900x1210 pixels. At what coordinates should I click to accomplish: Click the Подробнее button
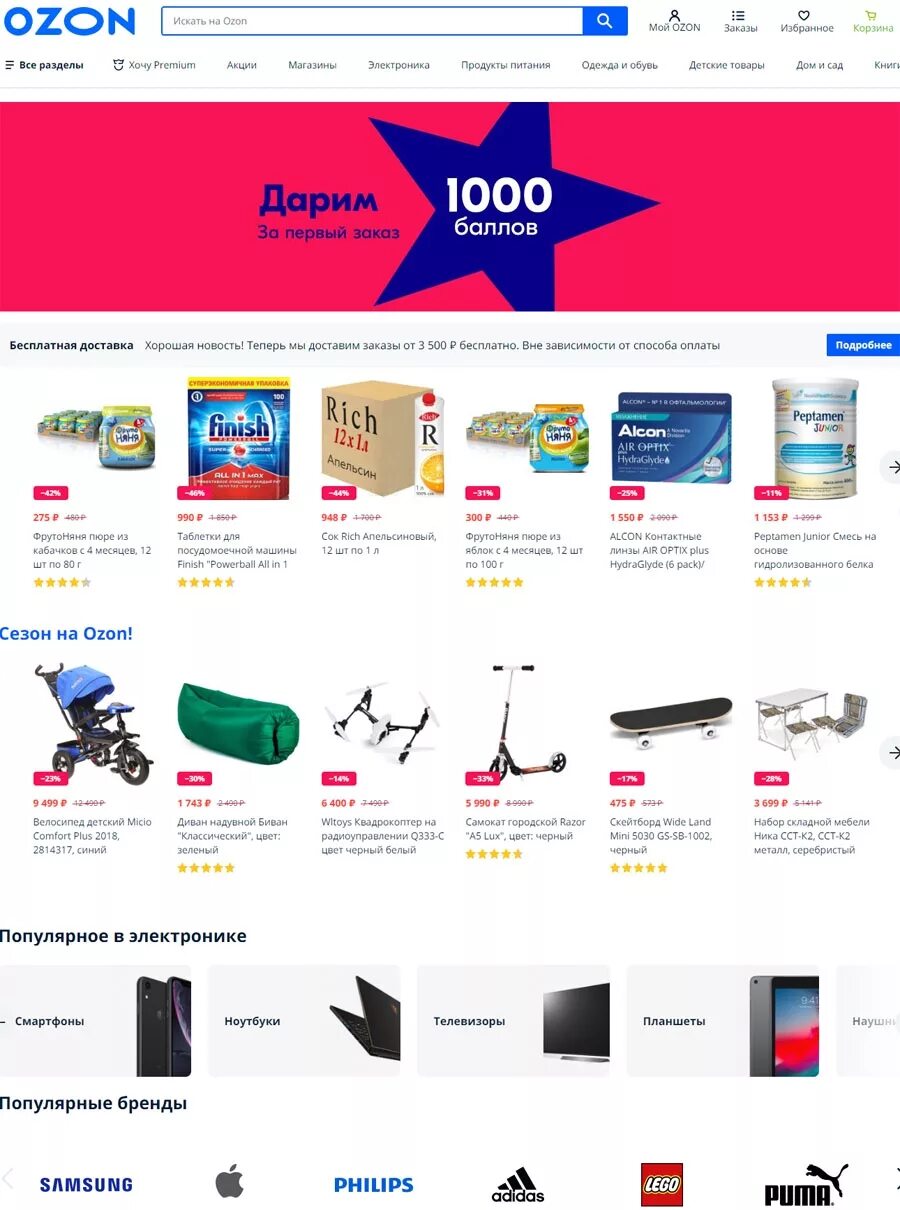(x=863, y=345)
